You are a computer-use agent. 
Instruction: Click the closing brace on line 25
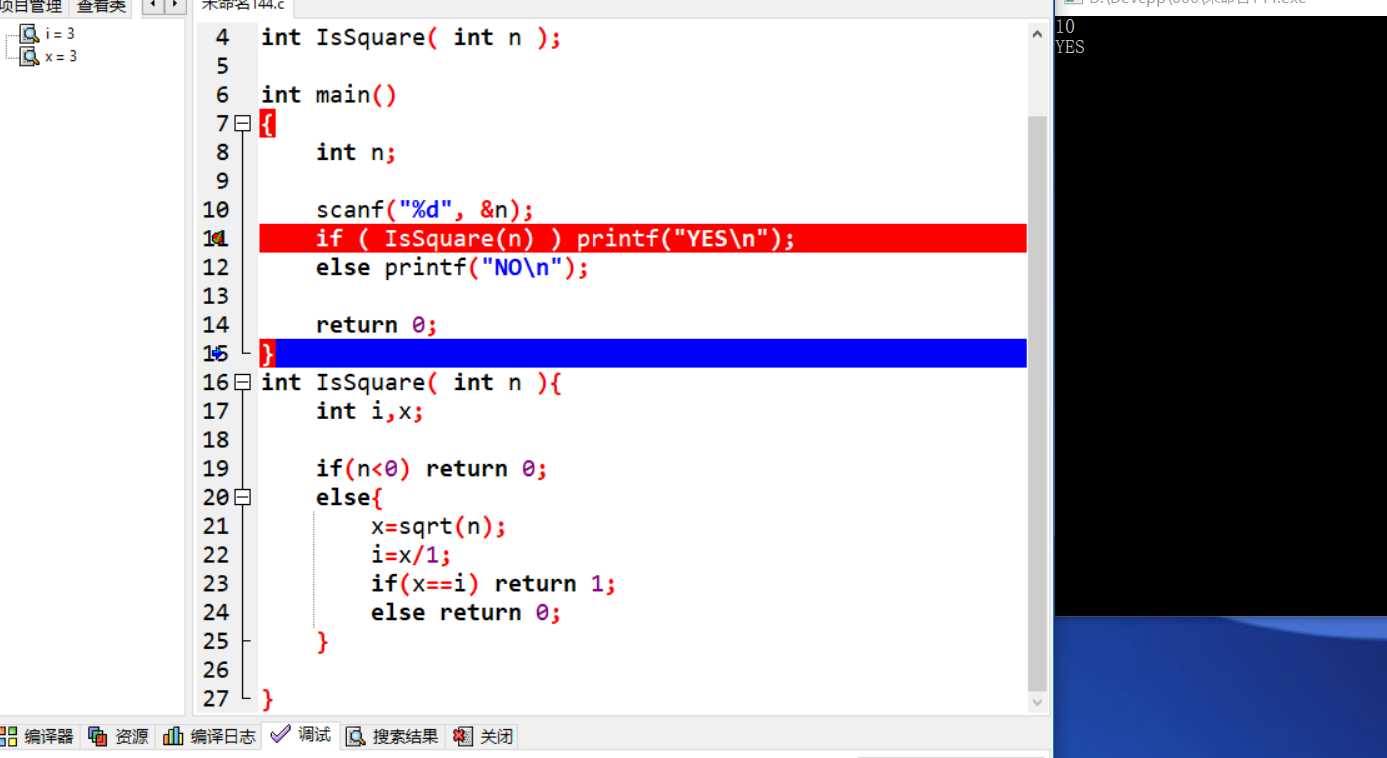pos(323,642)
